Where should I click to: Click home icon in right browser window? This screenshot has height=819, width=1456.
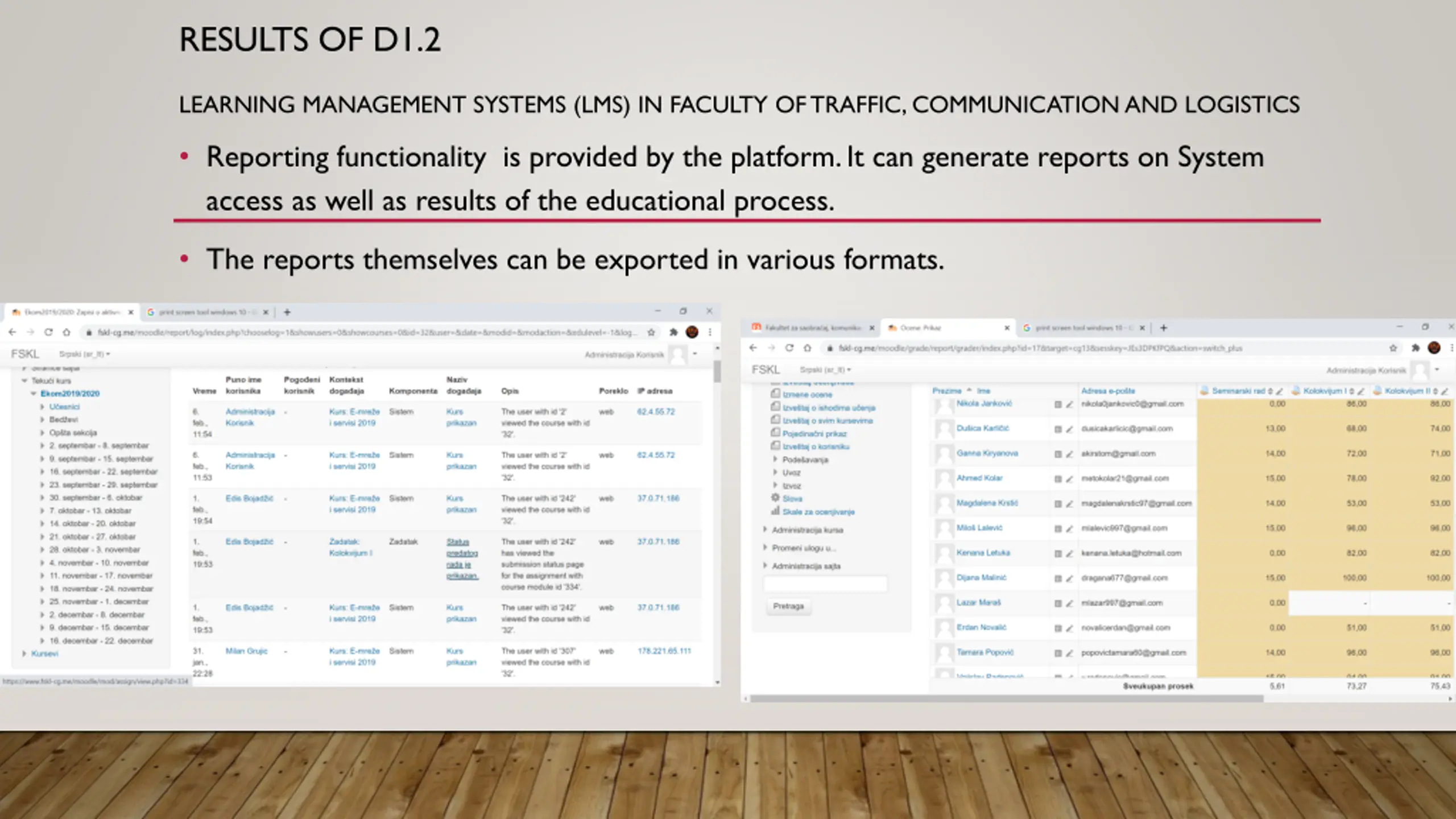pos(808,348)
